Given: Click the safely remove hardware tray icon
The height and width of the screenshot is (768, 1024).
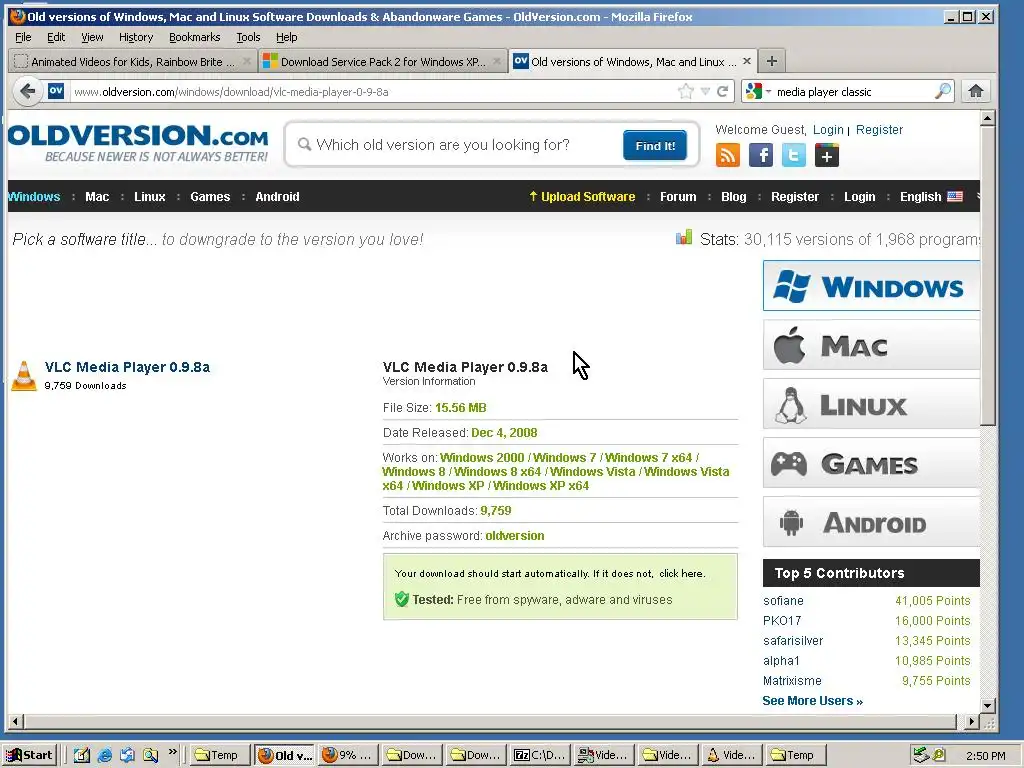Looking at the screenshot, I should coord(921,755).
